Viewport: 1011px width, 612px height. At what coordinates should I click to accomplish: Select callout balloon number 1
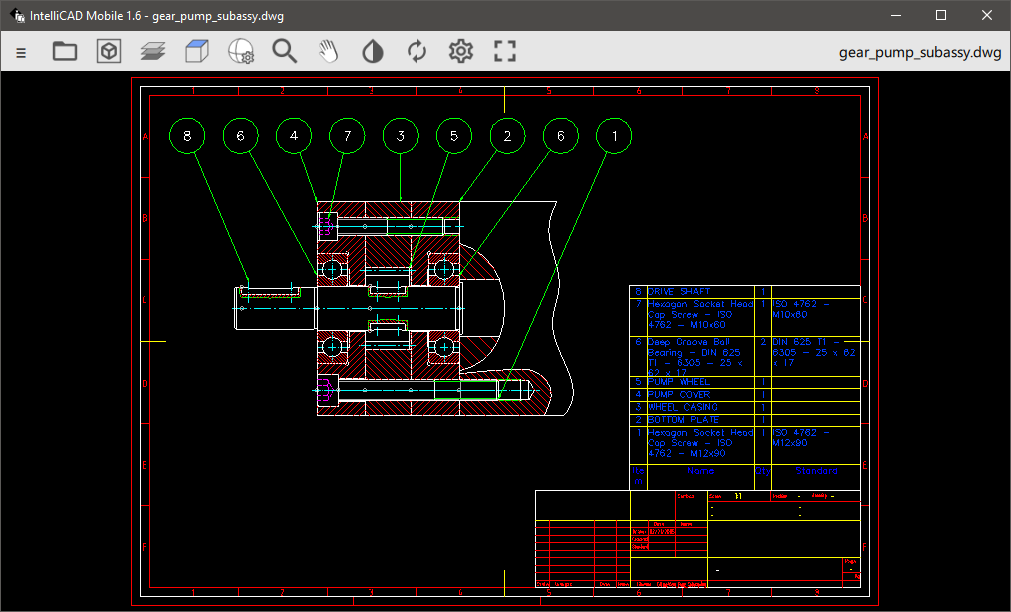click(x=613, y=135)
